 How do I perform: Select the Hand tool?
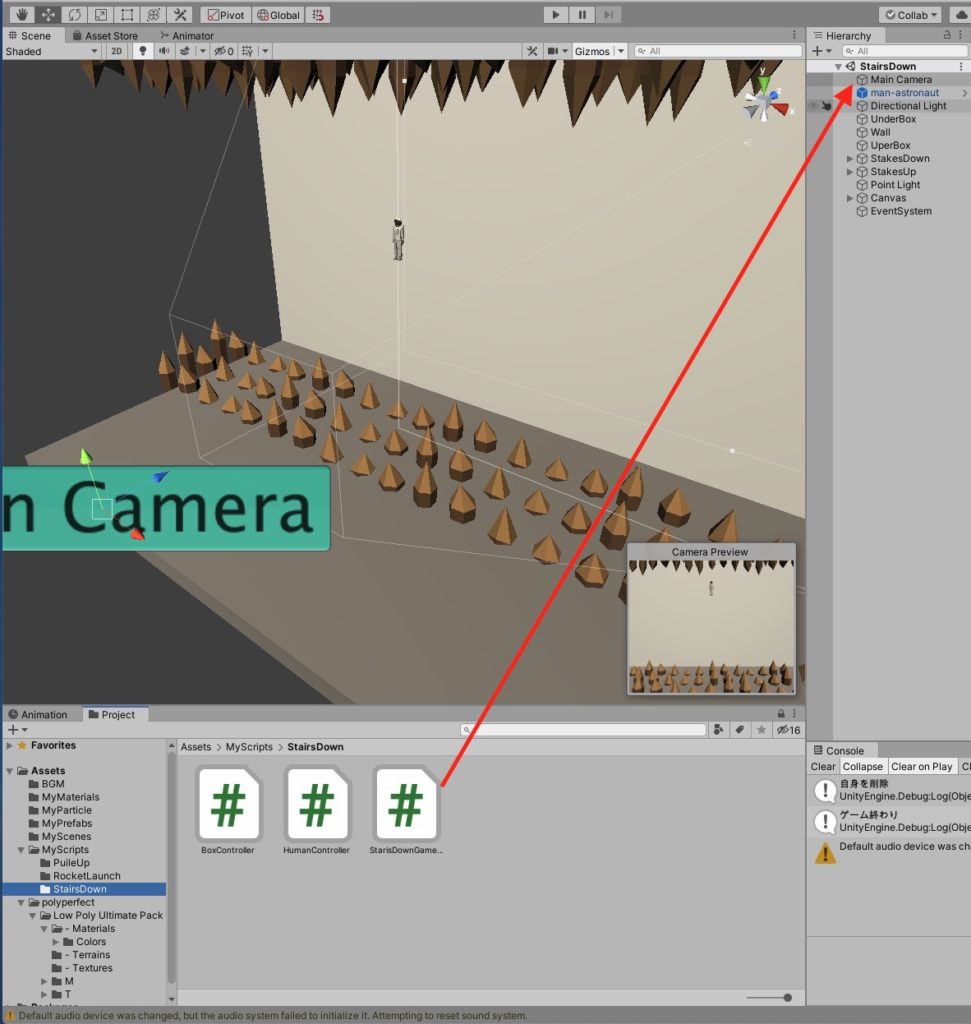pyautogui.click(x=22, y=14)
